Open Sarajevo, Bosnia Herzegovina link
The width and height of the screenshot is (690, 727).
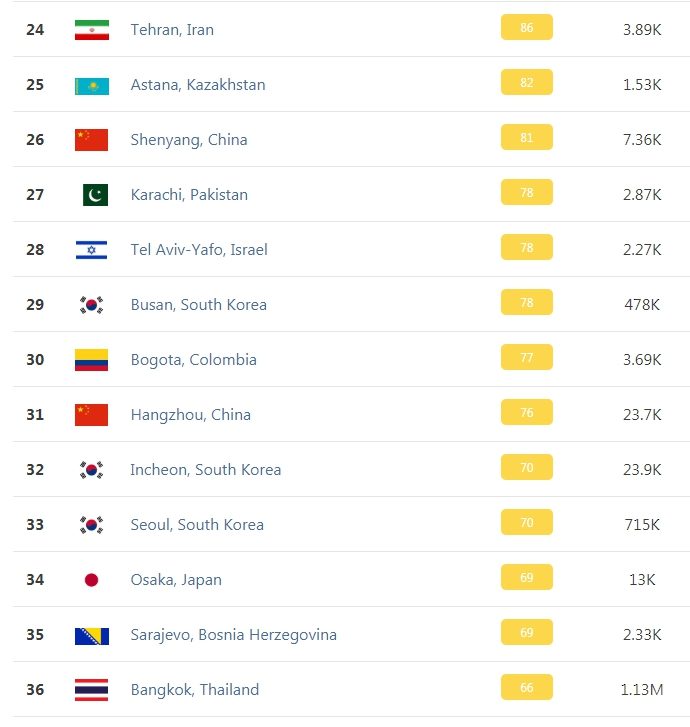(x=234, y=635)
